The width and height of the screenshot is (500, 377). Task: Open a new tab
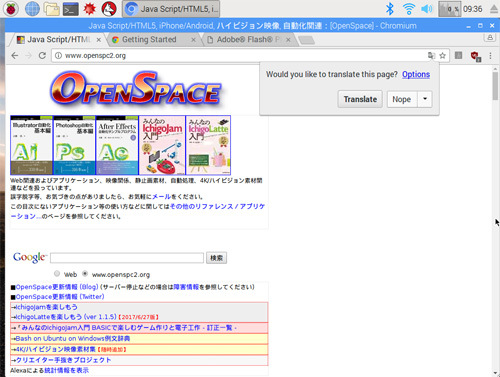306,40
